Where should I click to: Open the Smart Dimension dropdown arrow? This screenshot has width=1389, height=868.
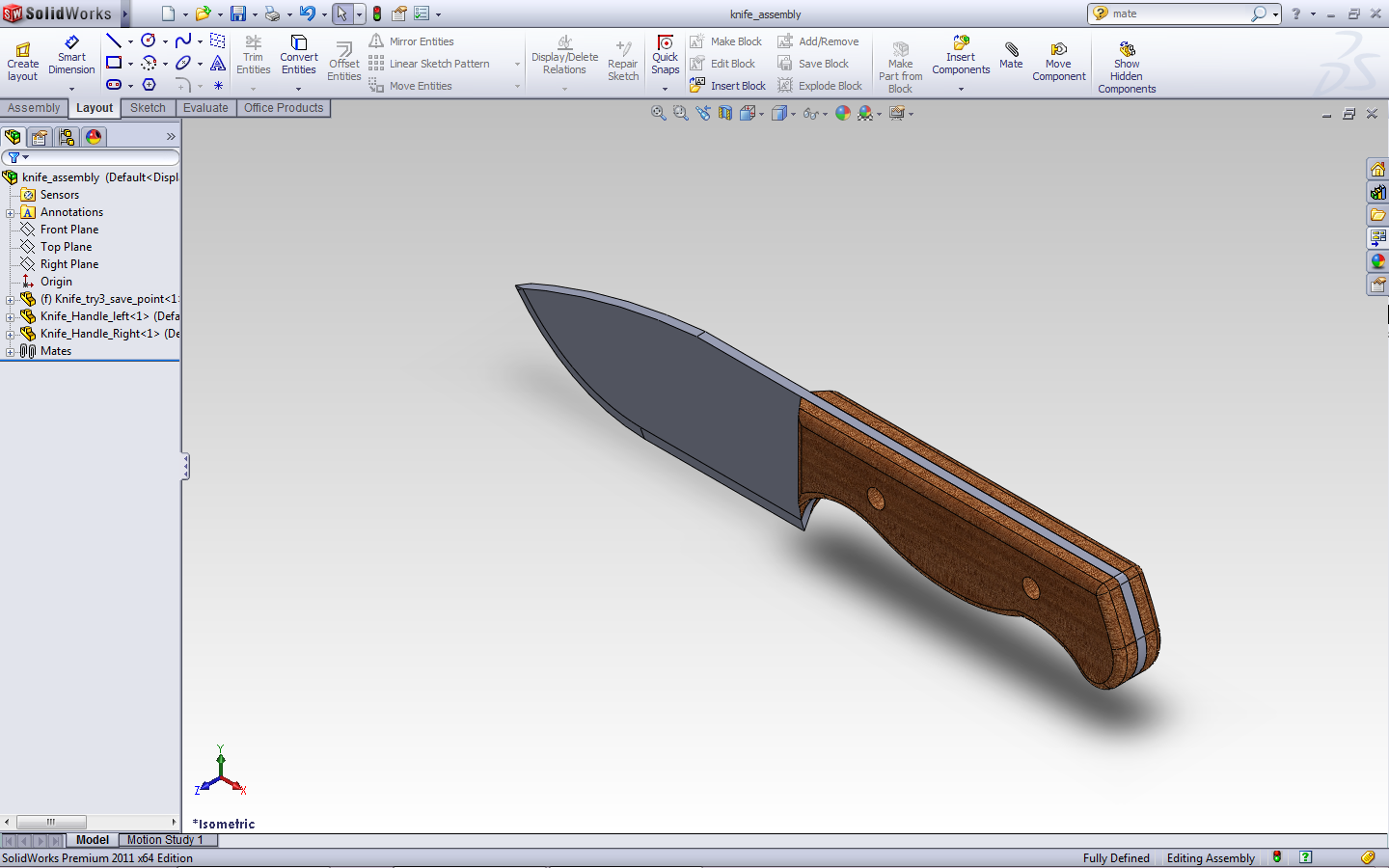(x=71, y=89)
